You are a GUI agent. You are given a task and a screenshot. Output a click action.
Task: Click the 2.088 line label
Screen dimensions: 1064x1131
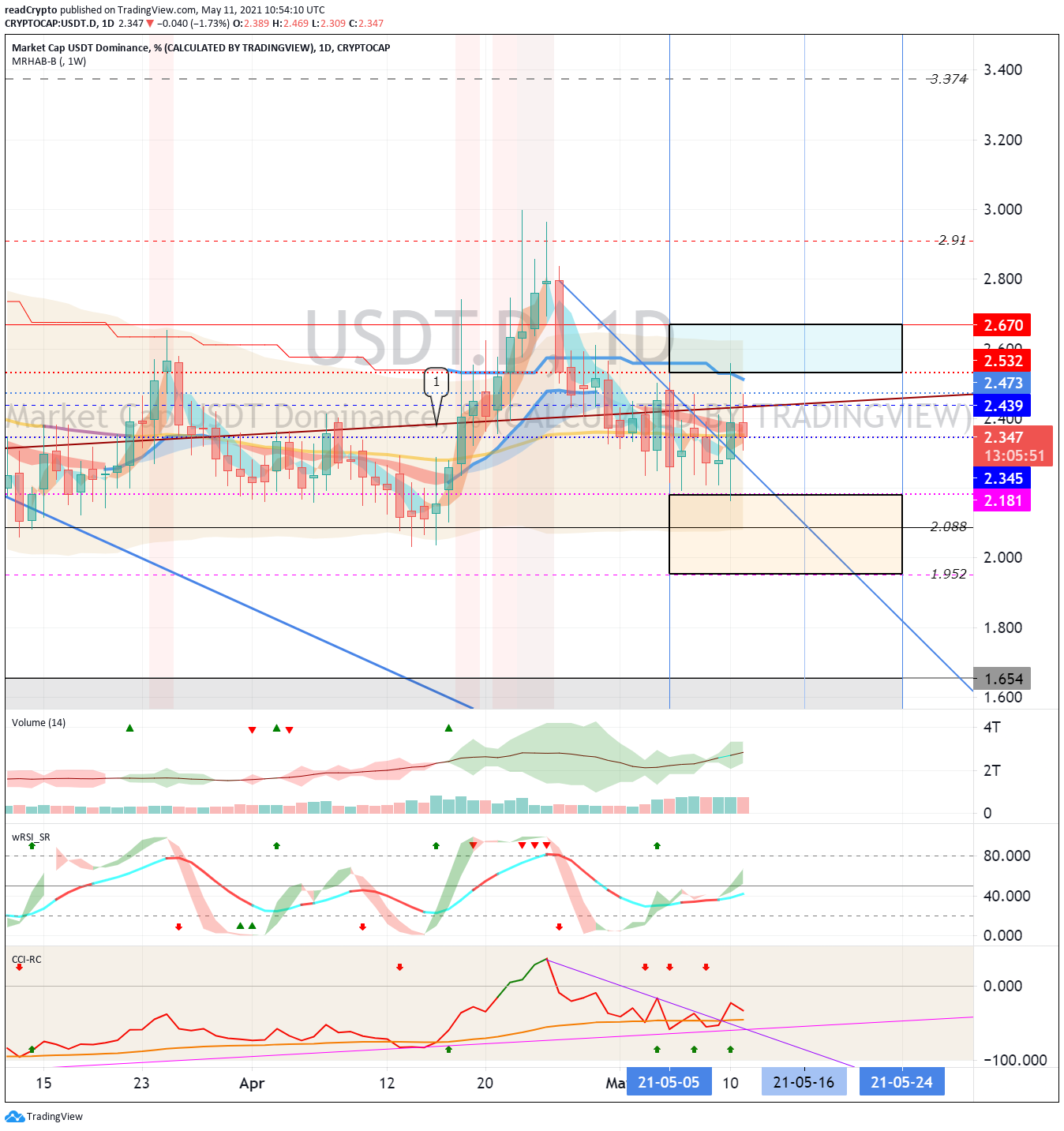click(948, 526)
